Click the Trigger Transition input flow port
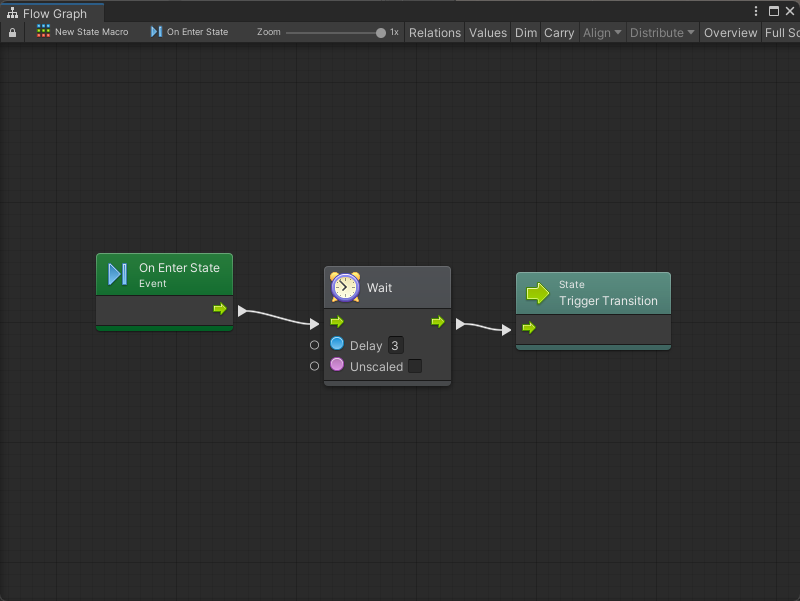This screenshot has height=601, width=800. [529, 328]
